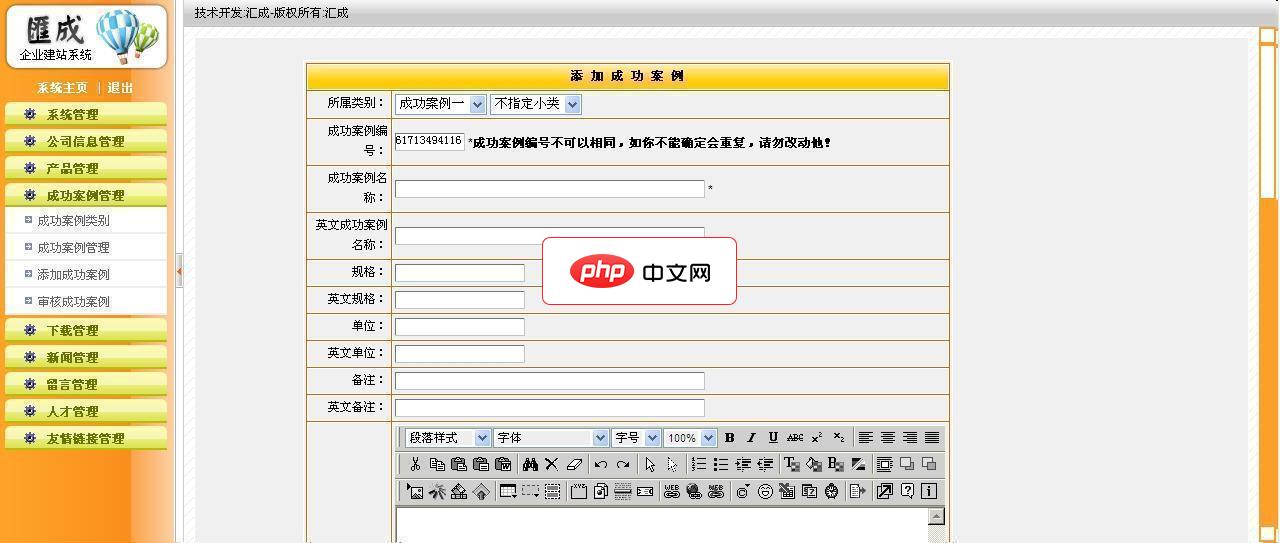
Task: Insert a numbered list
Action: tap(699, 464)
